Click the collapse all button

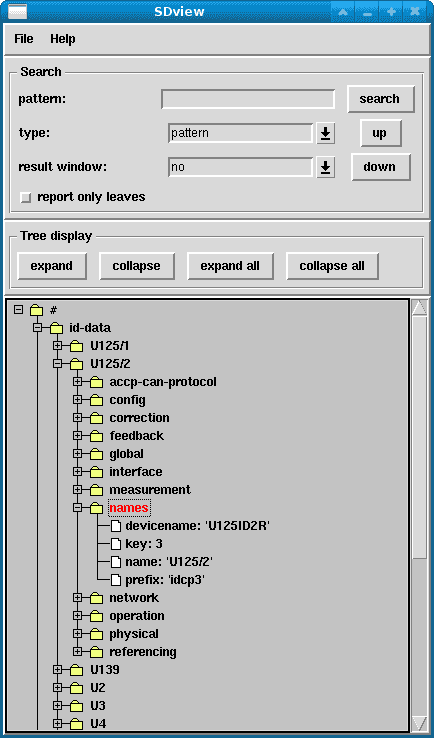click(x=332, y=266)
